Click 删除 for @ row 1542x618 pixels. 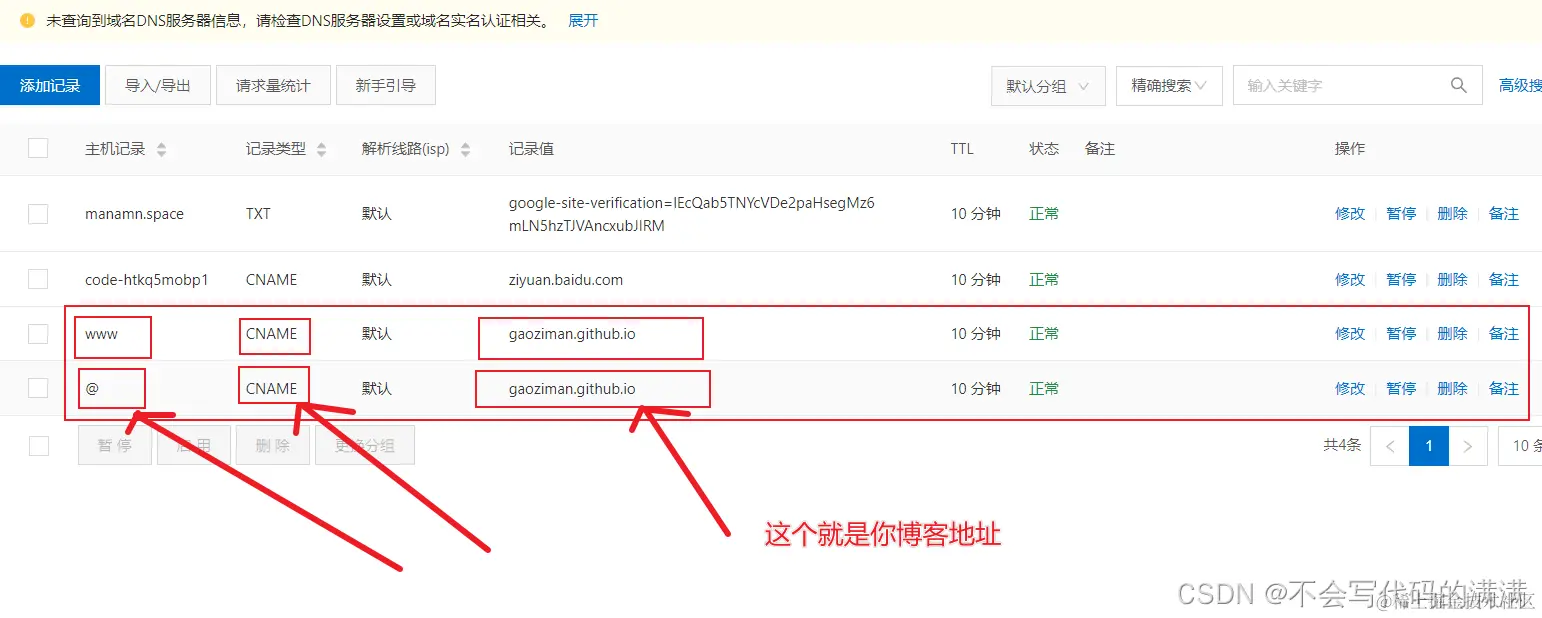click(1452, 389)
